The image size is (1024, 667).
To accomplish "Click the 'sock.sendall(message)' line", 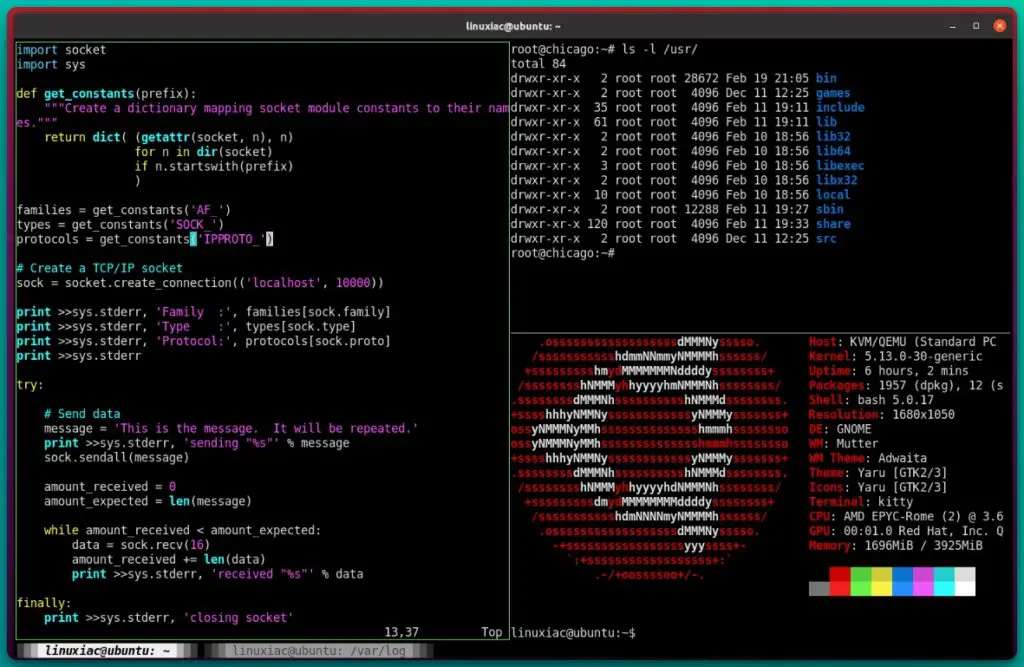I will (116, 457).
